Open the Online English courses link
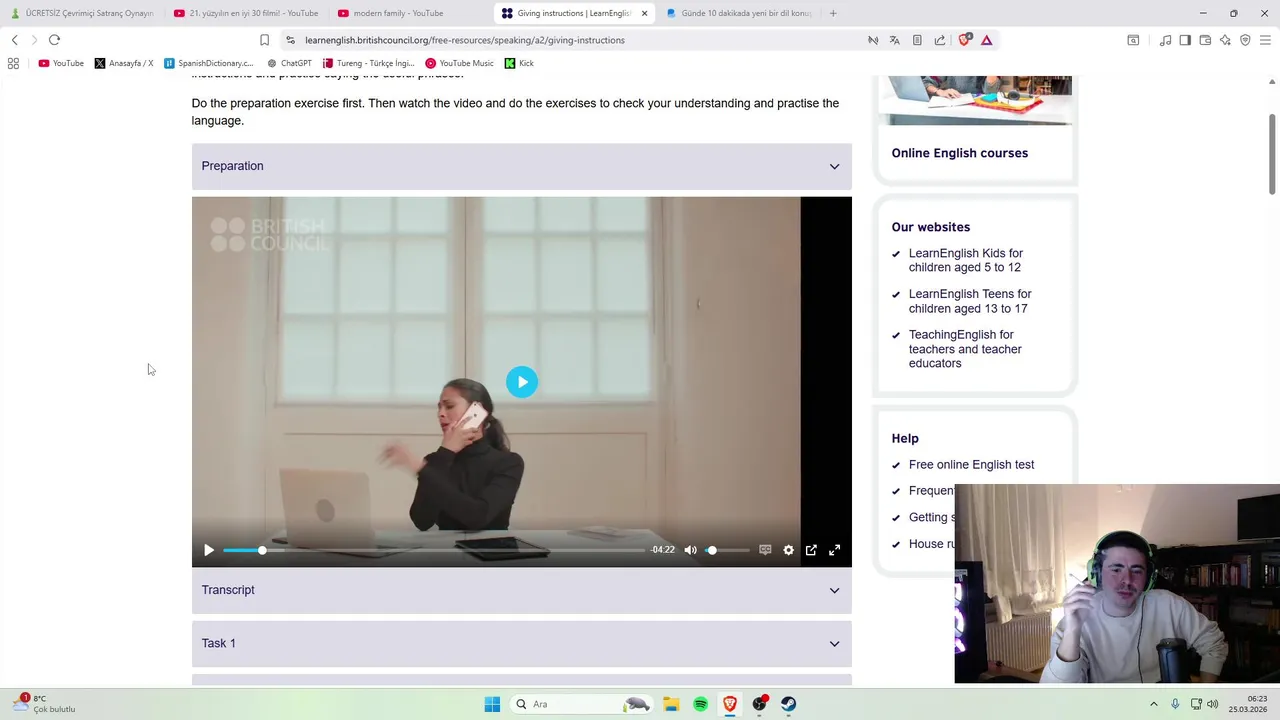Viewport: 1280px width, 720px height. (x=959, y=153)
